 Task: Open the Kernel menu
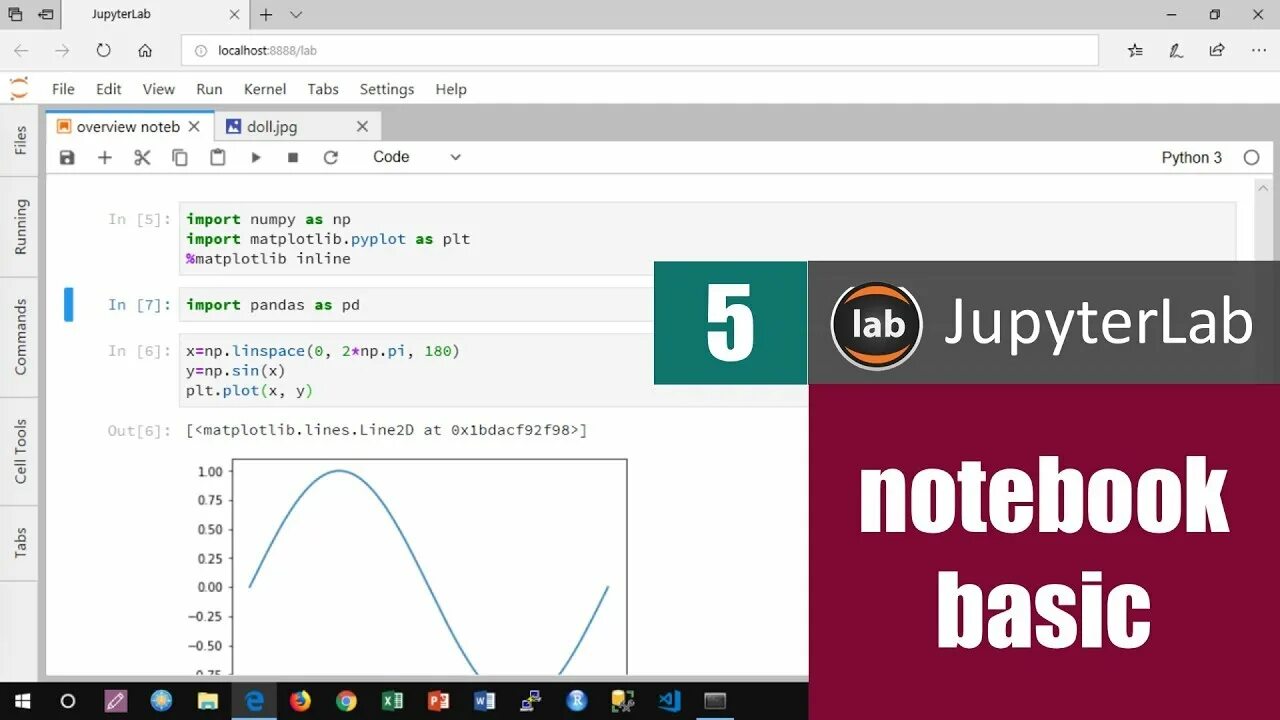click(x=265, y=89)
